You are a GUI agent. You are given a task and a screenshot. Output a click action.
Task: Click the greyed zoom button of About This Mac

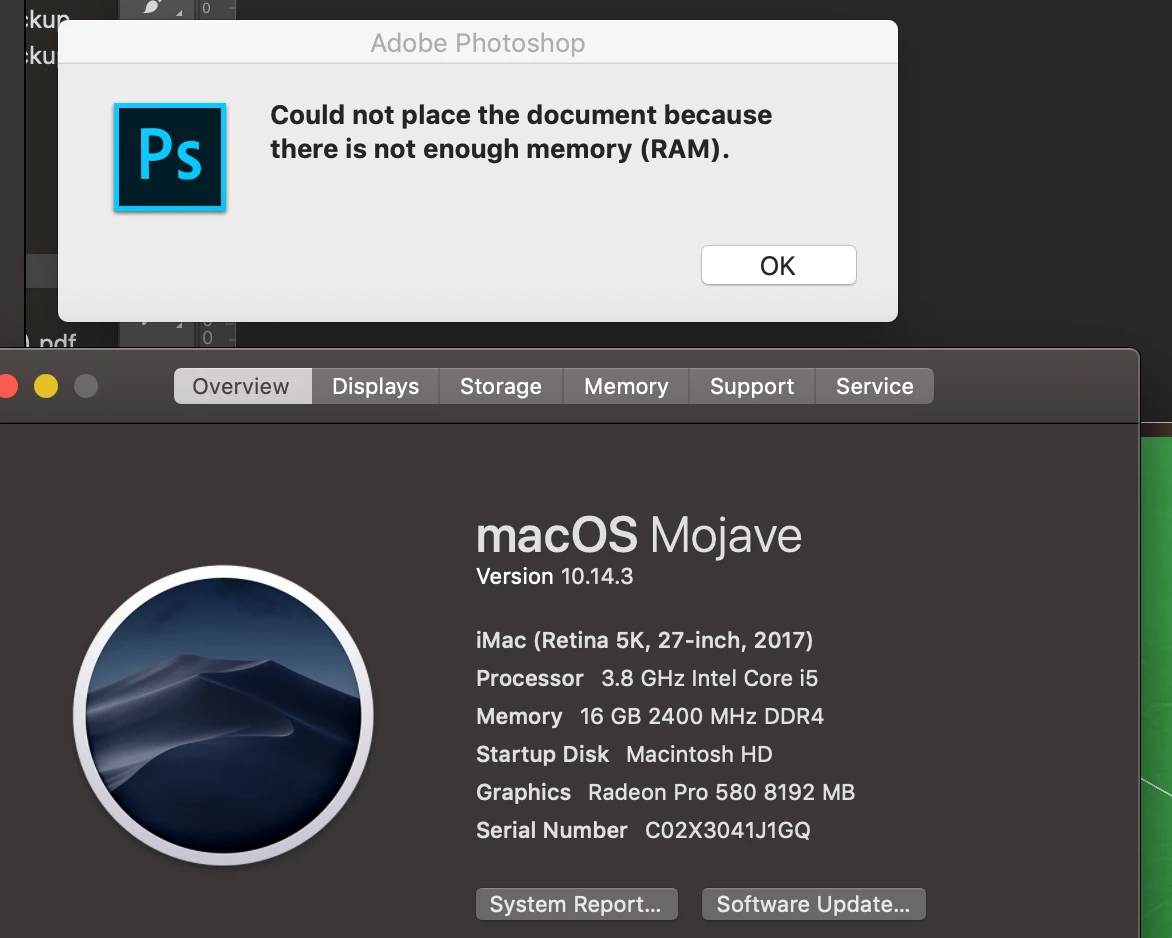coord(86,386)
